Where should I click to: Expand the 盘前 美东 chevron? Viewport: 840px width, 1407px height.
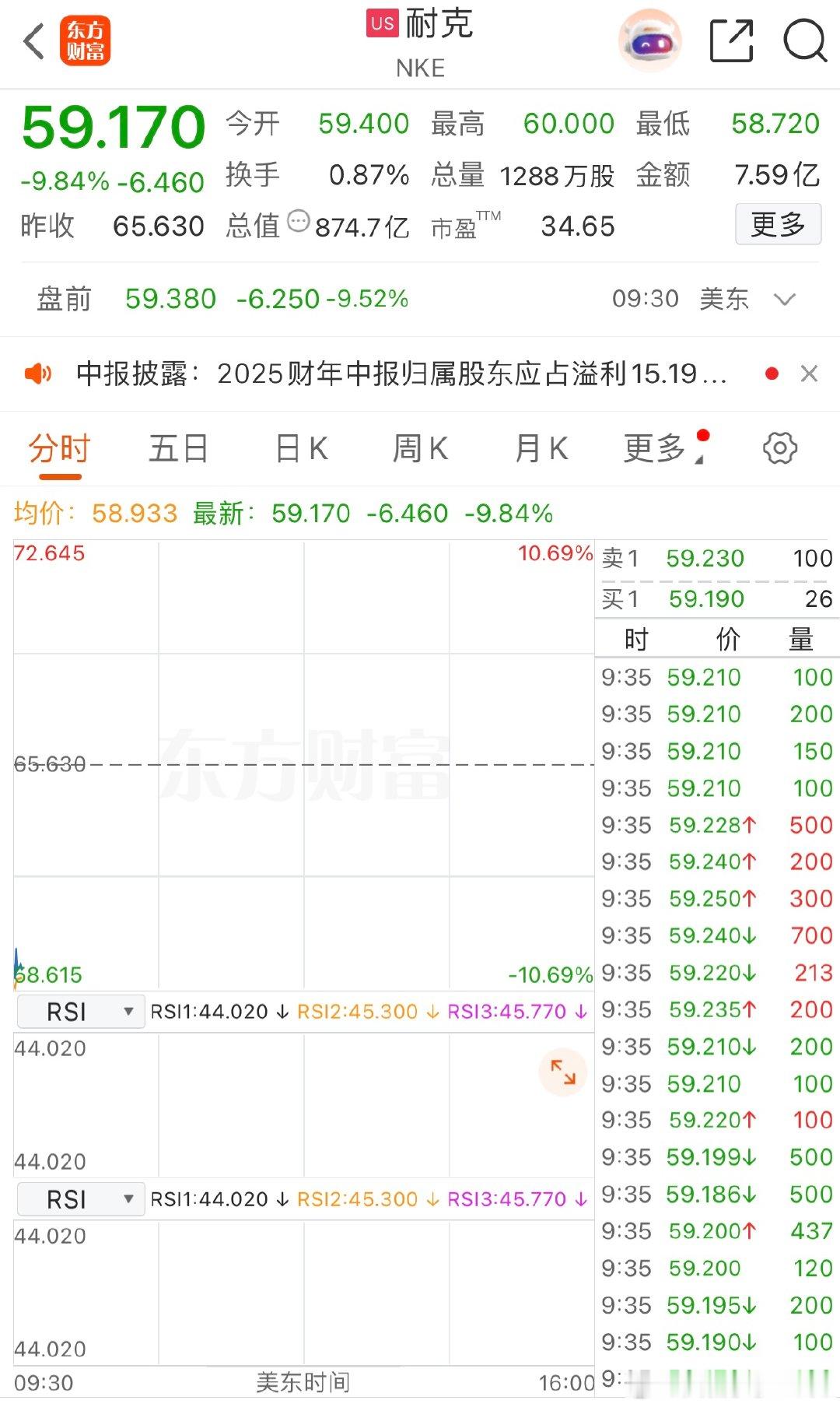(x=785, y=300)
